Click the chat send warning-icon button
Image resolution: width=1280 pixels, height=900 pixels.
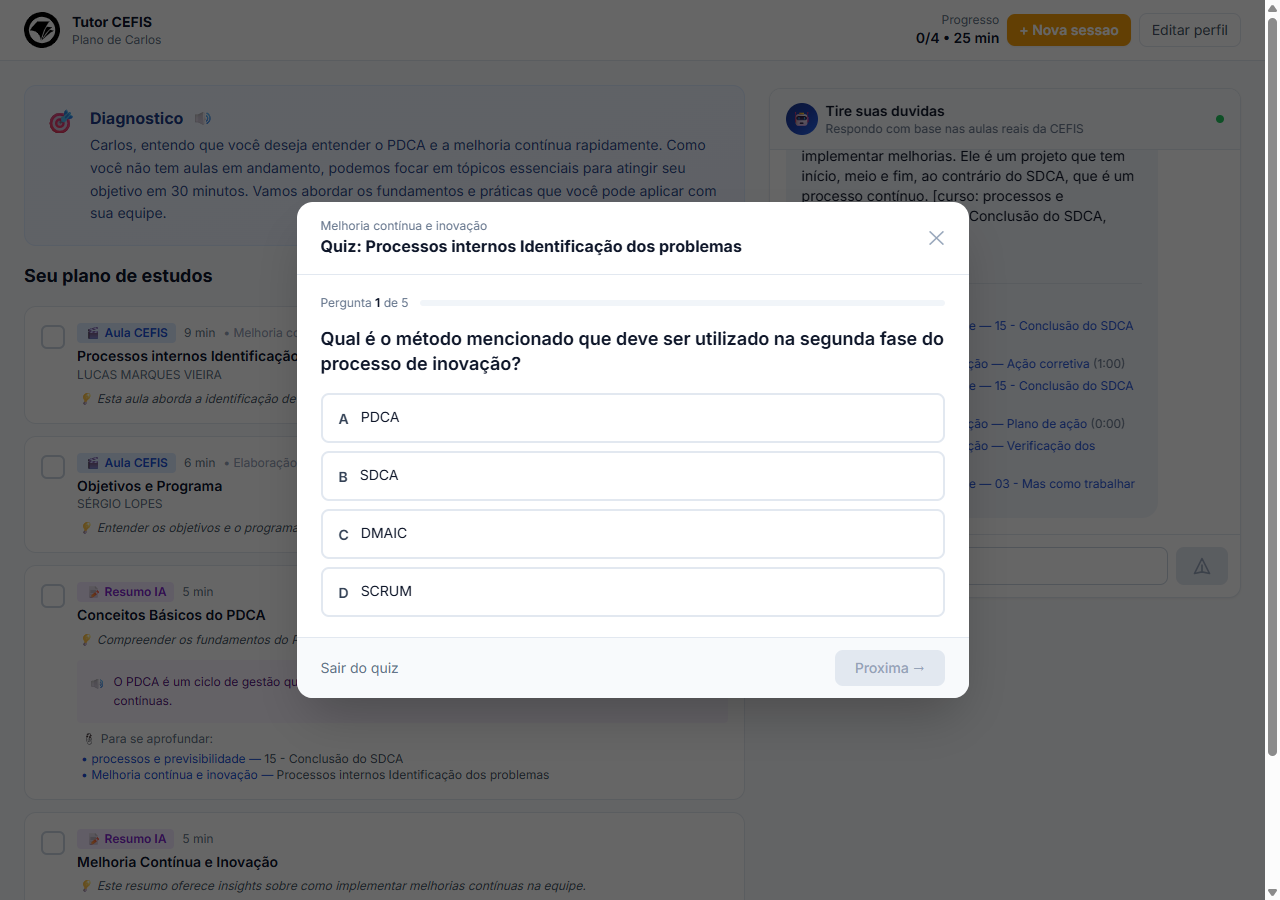1202,566
